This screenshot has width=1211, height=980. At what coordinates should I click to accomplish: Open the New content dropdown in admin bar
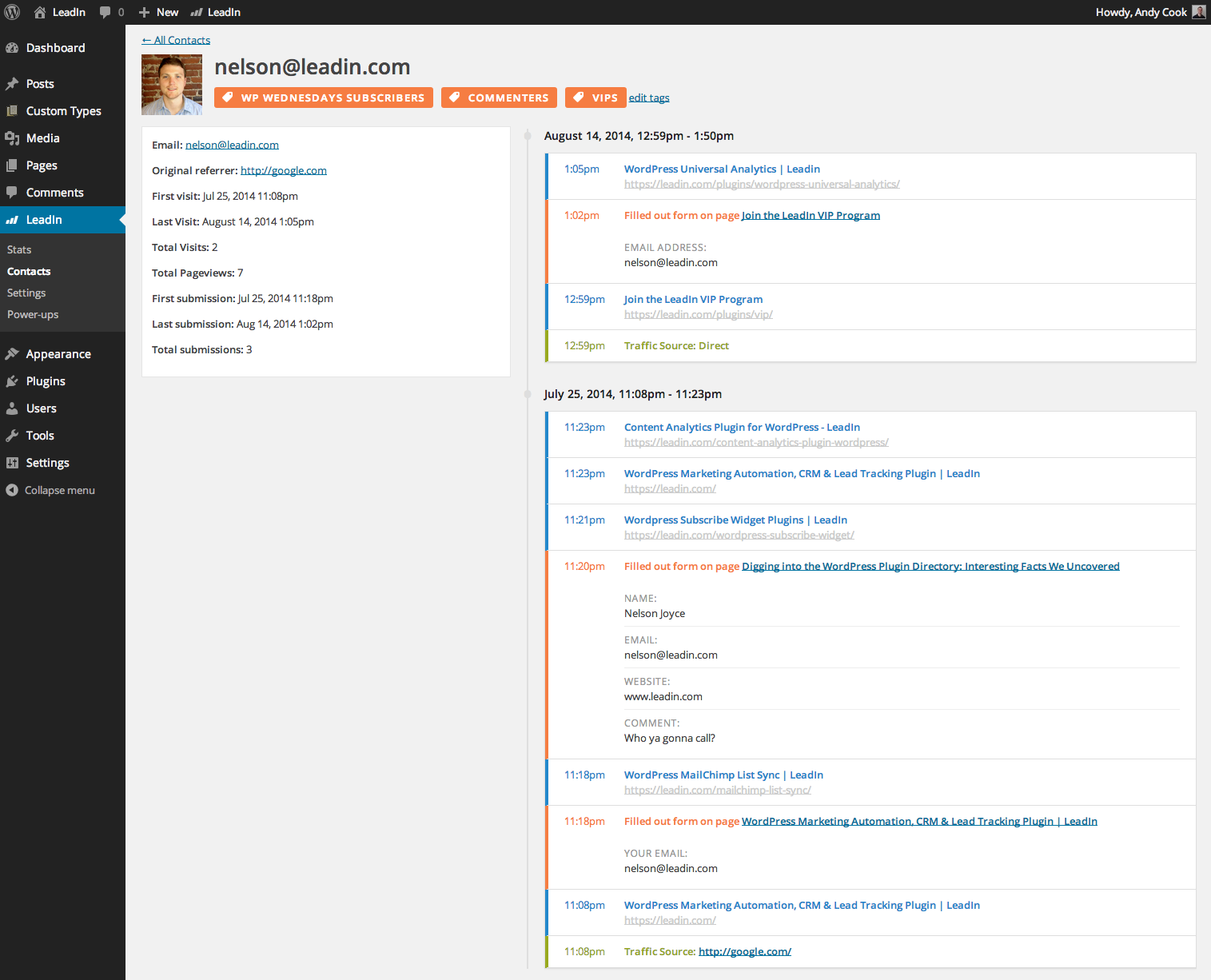[158, 12]
